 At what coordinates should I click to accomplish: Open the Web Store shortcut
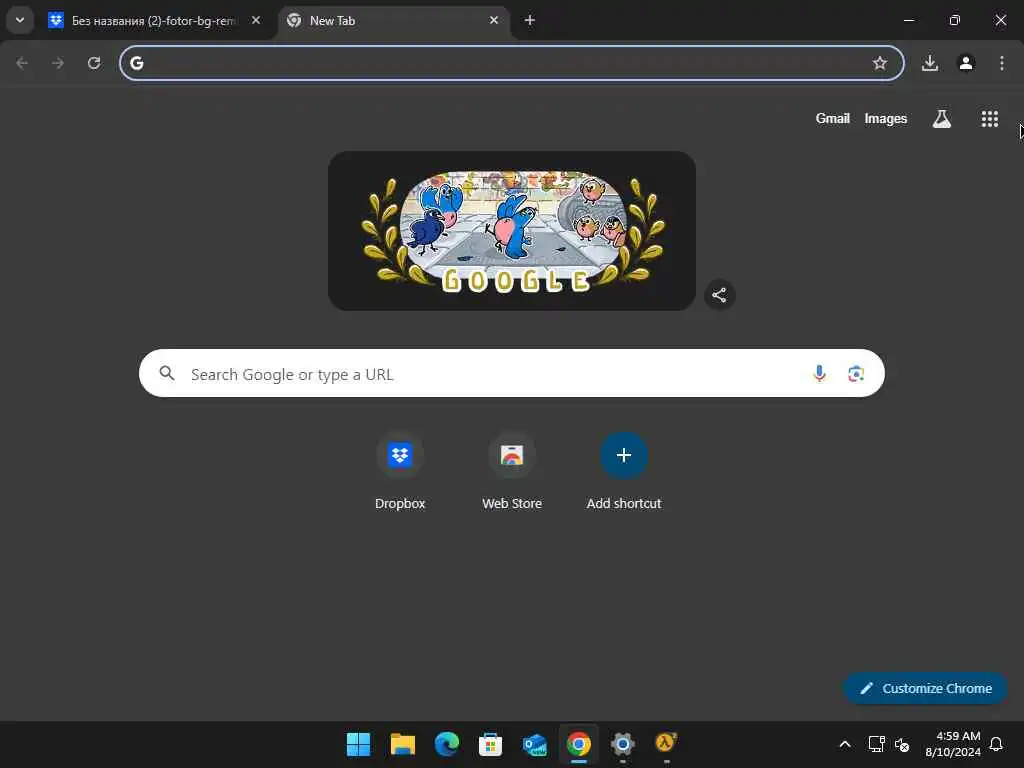(511, 472)
